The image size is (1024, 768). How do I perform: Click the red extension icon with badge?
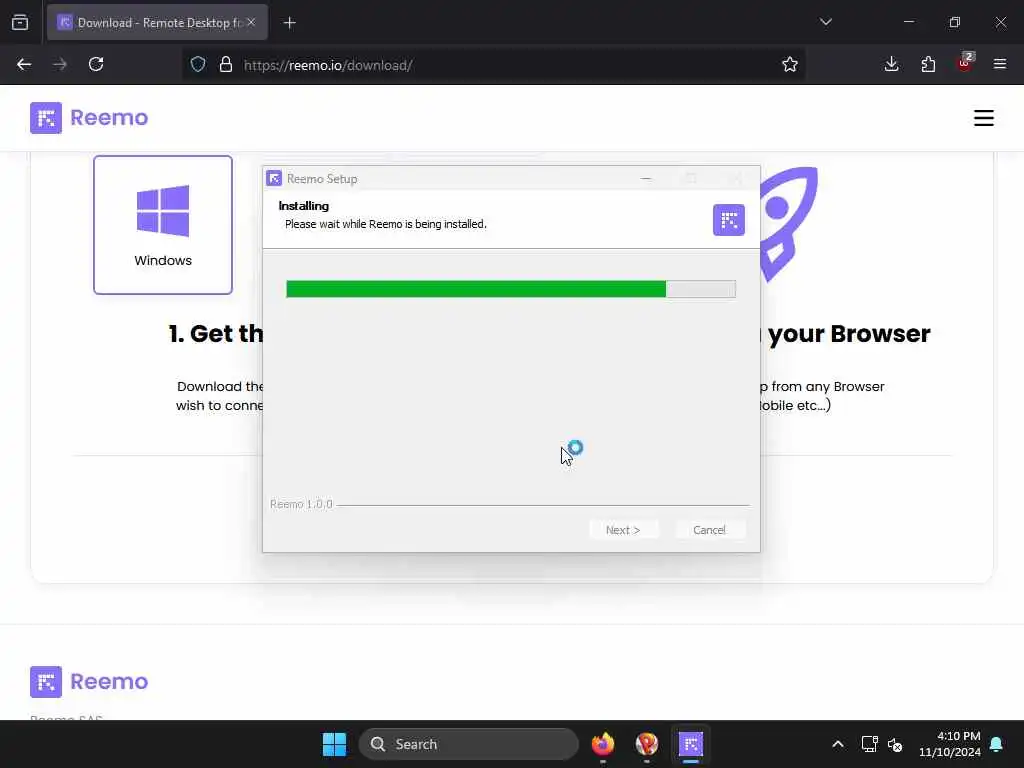click(965, 63)
